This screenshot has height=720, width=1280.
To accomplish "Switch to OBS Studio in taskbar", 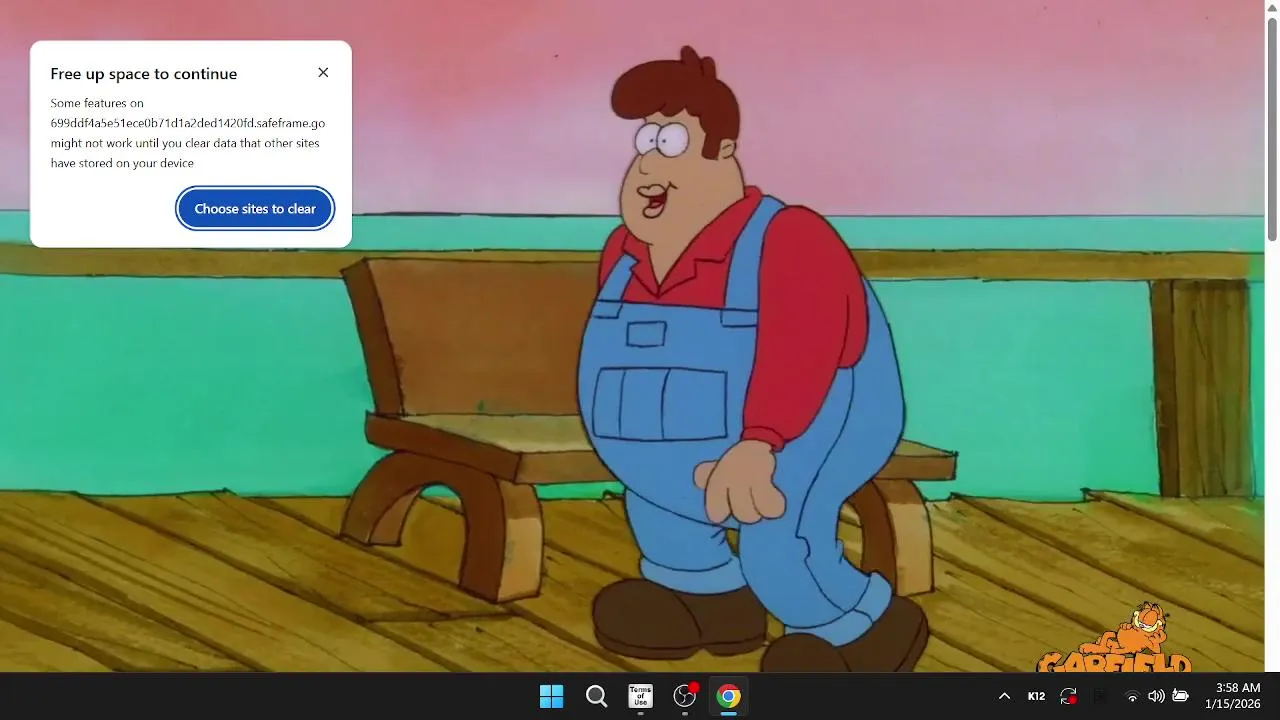I will 685,696.
